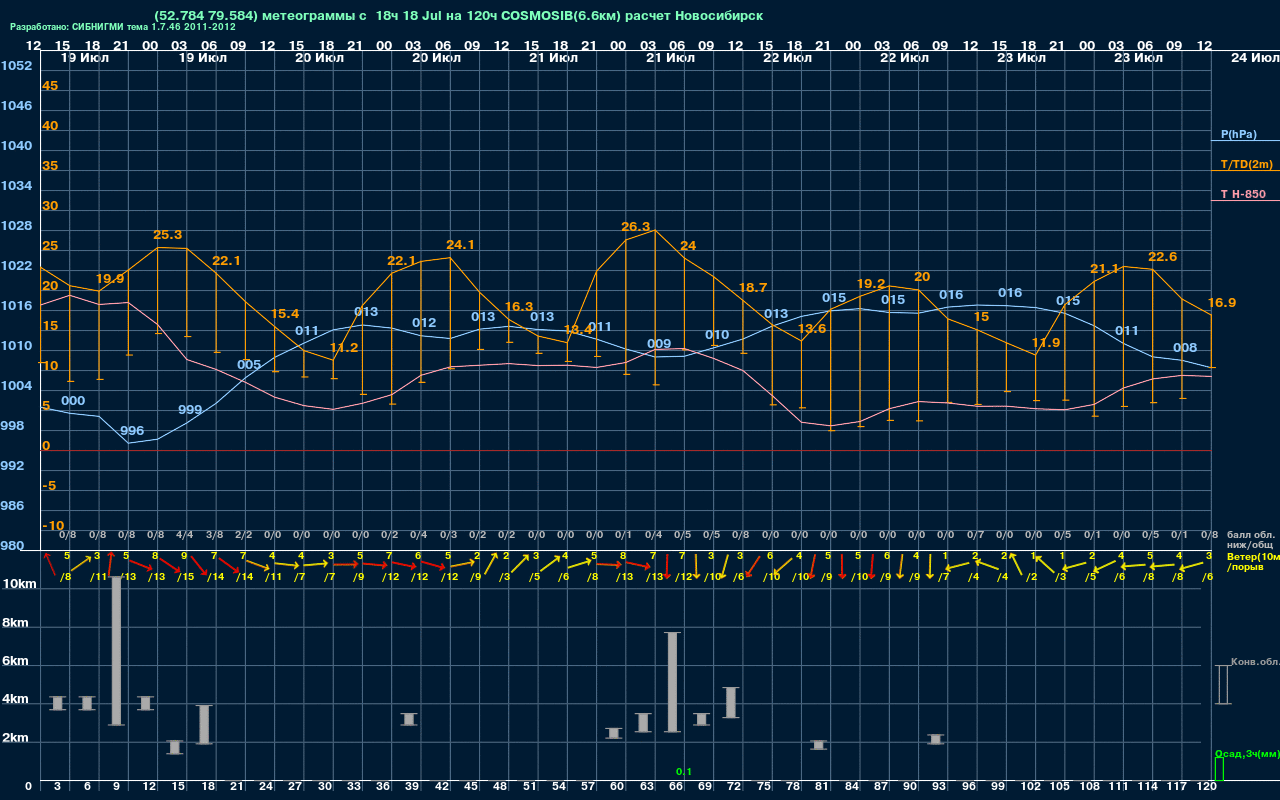This screenshot has width=1280, height=800.
Task: Select the 19.9 temperature value
Action: click(x=110, y=279)
